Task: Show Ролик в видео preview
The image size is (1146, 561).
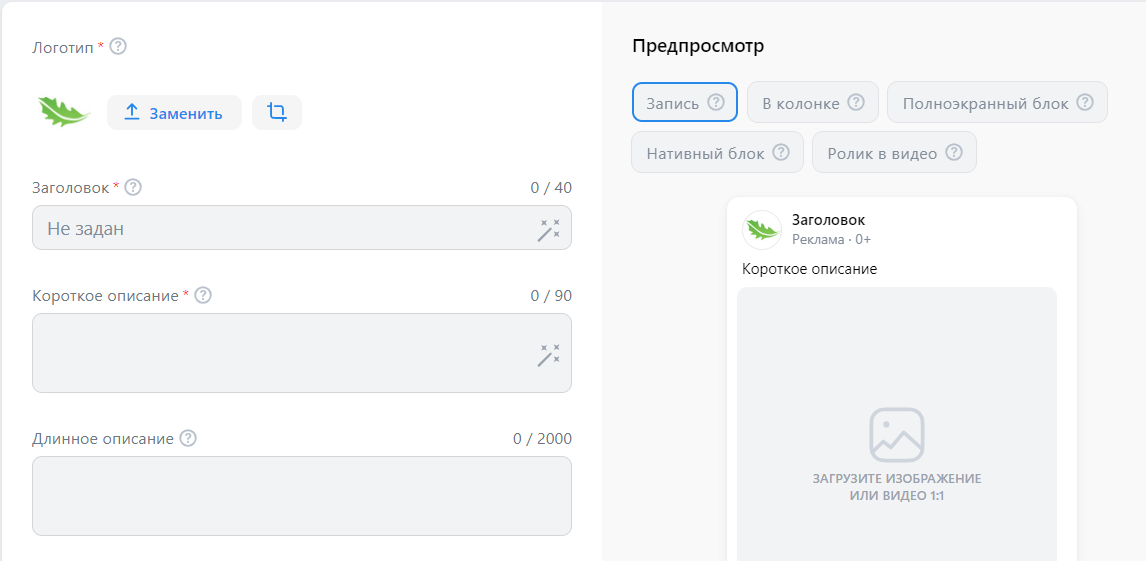Action: pyautogui.click(x=895, y=153)
